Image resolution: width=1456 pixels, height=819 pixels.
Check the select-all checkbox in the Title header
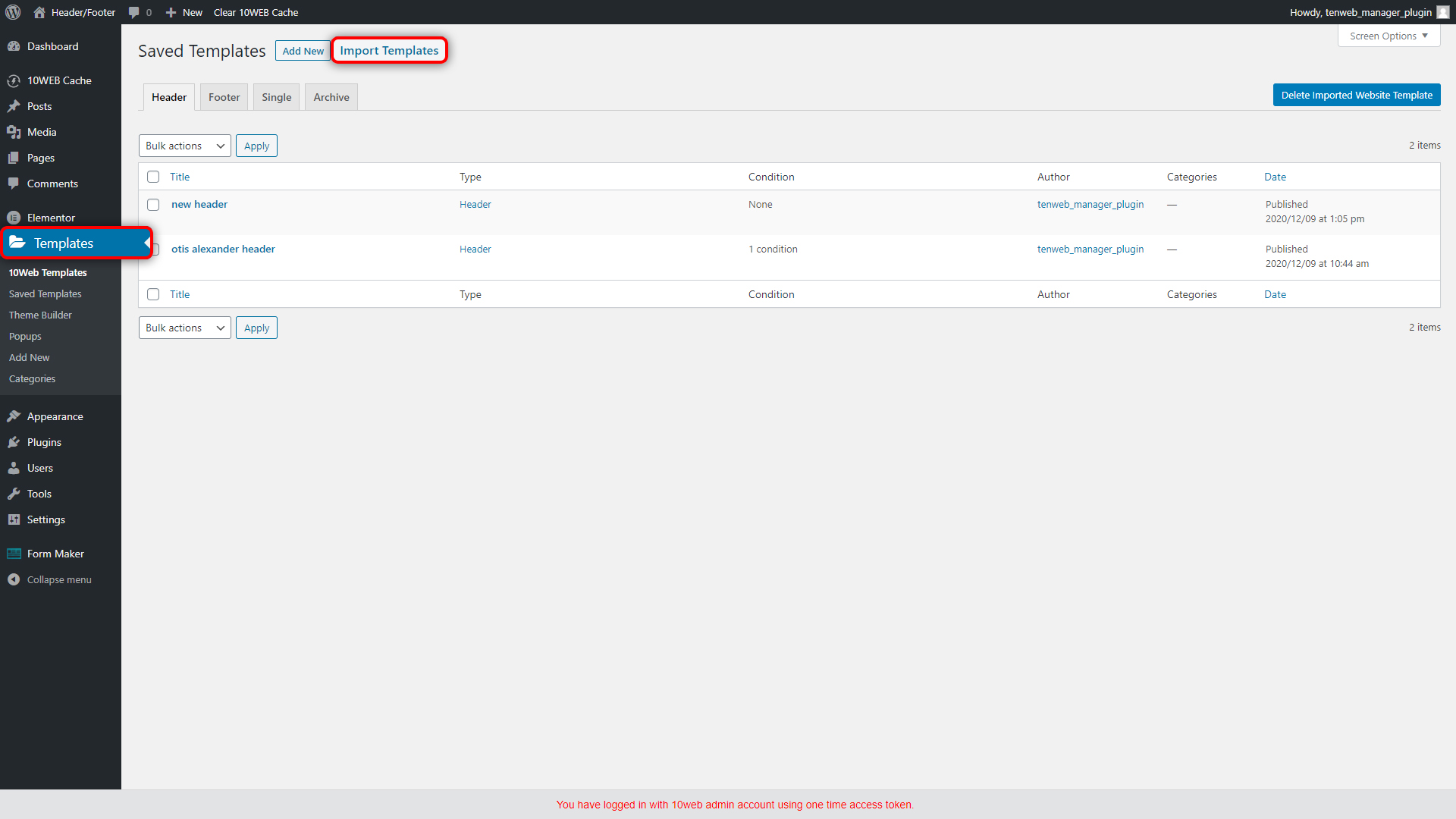152,176
